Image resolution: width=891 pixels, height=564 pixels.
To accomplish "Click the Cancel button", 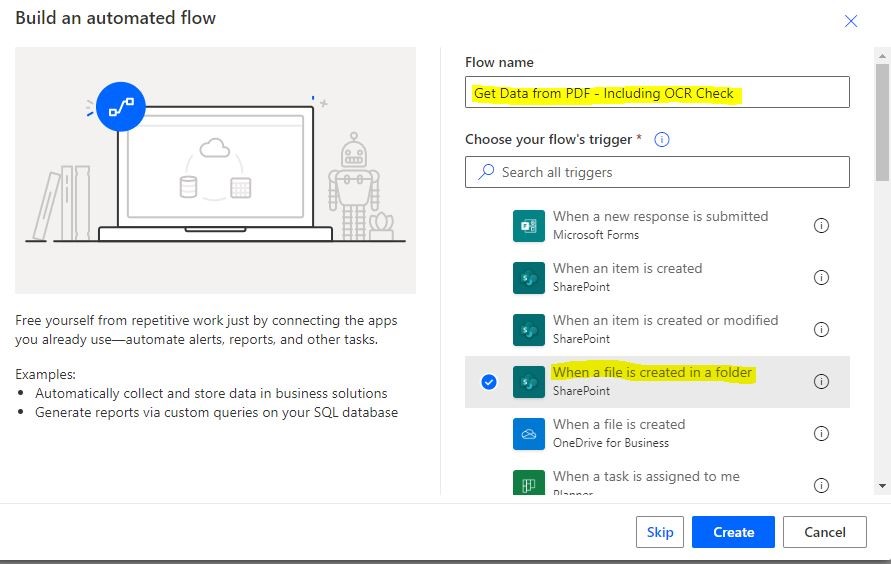I will coord(825,532).
